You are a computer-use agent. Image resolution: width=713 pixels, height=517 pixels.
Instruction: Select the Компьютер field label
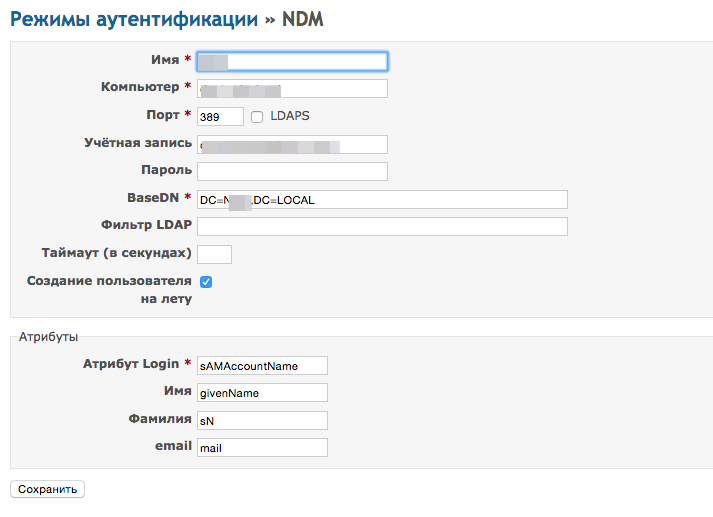(140, 87)
